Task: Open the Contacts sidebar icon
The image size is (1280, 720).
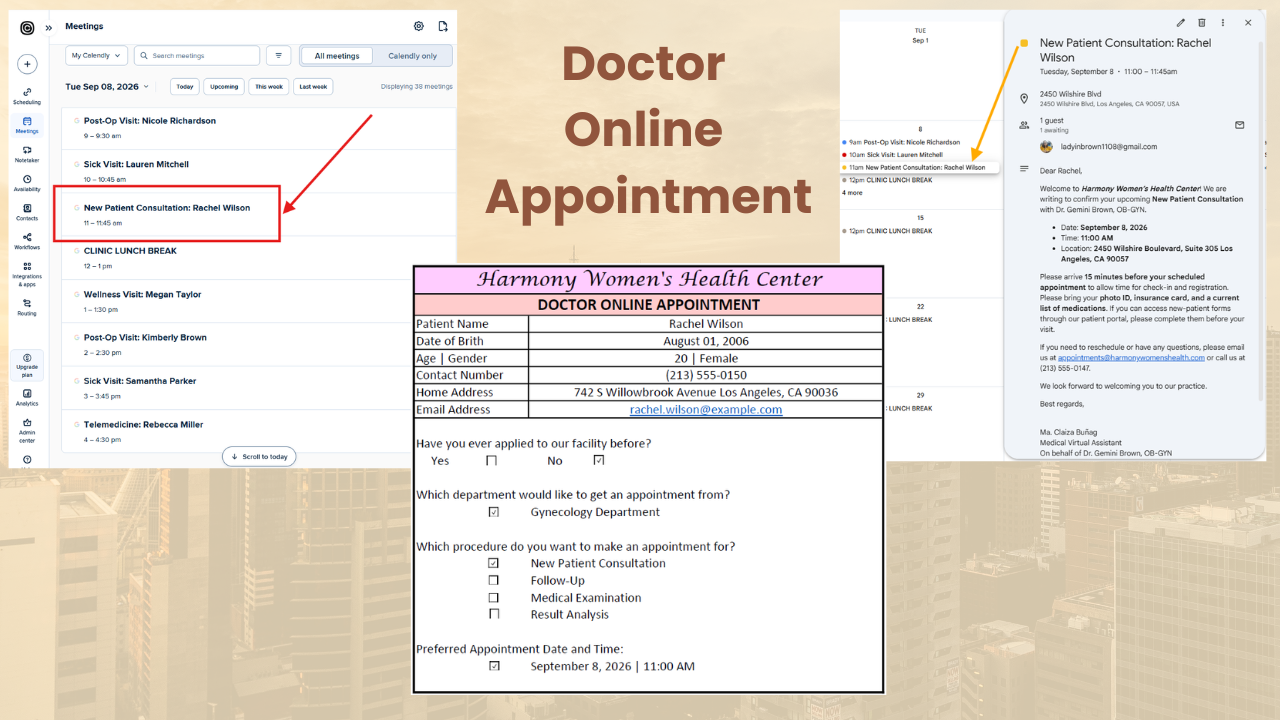Action: 27,212
